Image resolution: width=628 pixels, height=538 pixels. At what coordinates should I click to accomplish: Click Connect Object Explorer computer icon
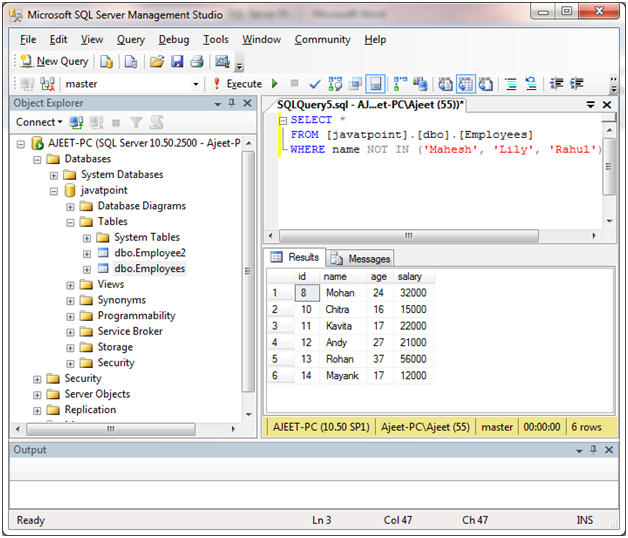(x=76, y=122)
